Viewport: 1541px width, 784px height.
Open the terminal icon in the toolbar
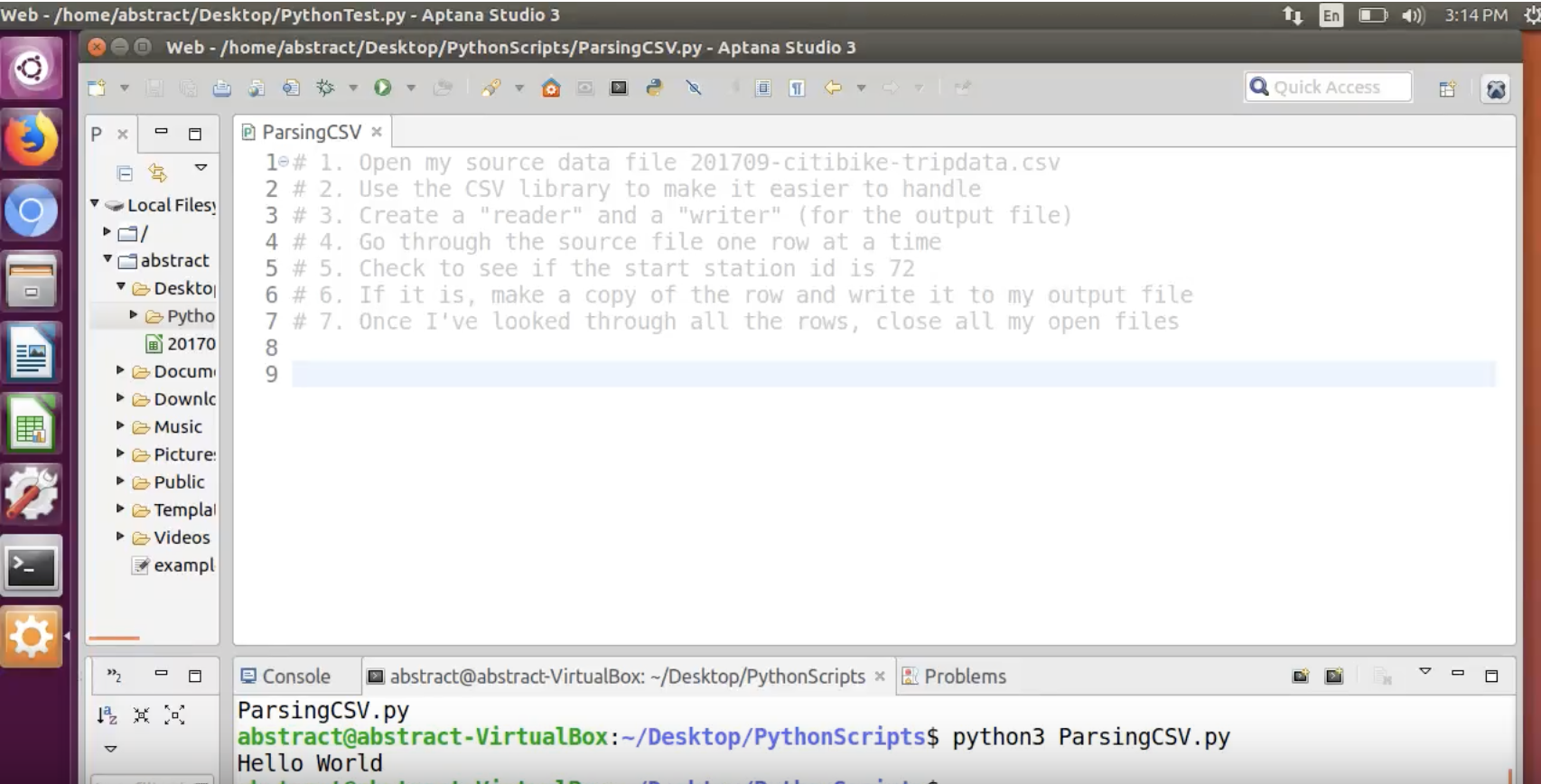click(619, 88)
